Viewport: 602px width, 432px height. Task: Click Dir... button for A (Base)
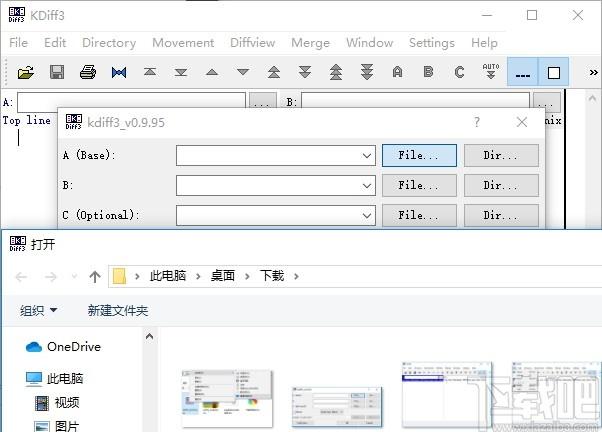click(x=501, y=156)
